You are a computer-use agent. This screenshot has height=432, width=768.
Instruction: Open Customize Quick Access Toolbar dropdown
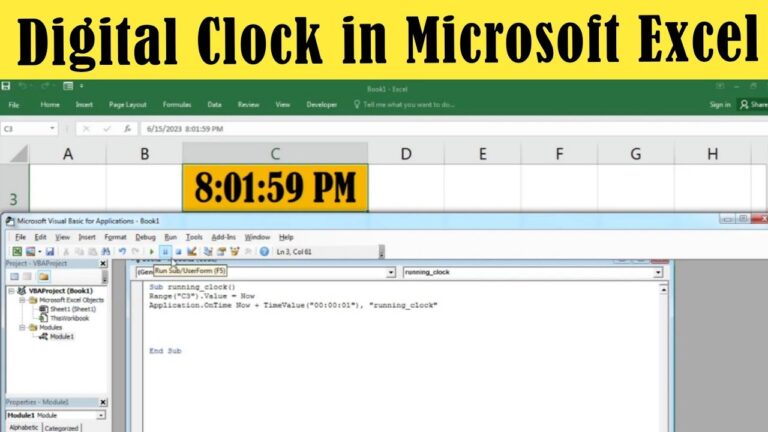point(81,86)
